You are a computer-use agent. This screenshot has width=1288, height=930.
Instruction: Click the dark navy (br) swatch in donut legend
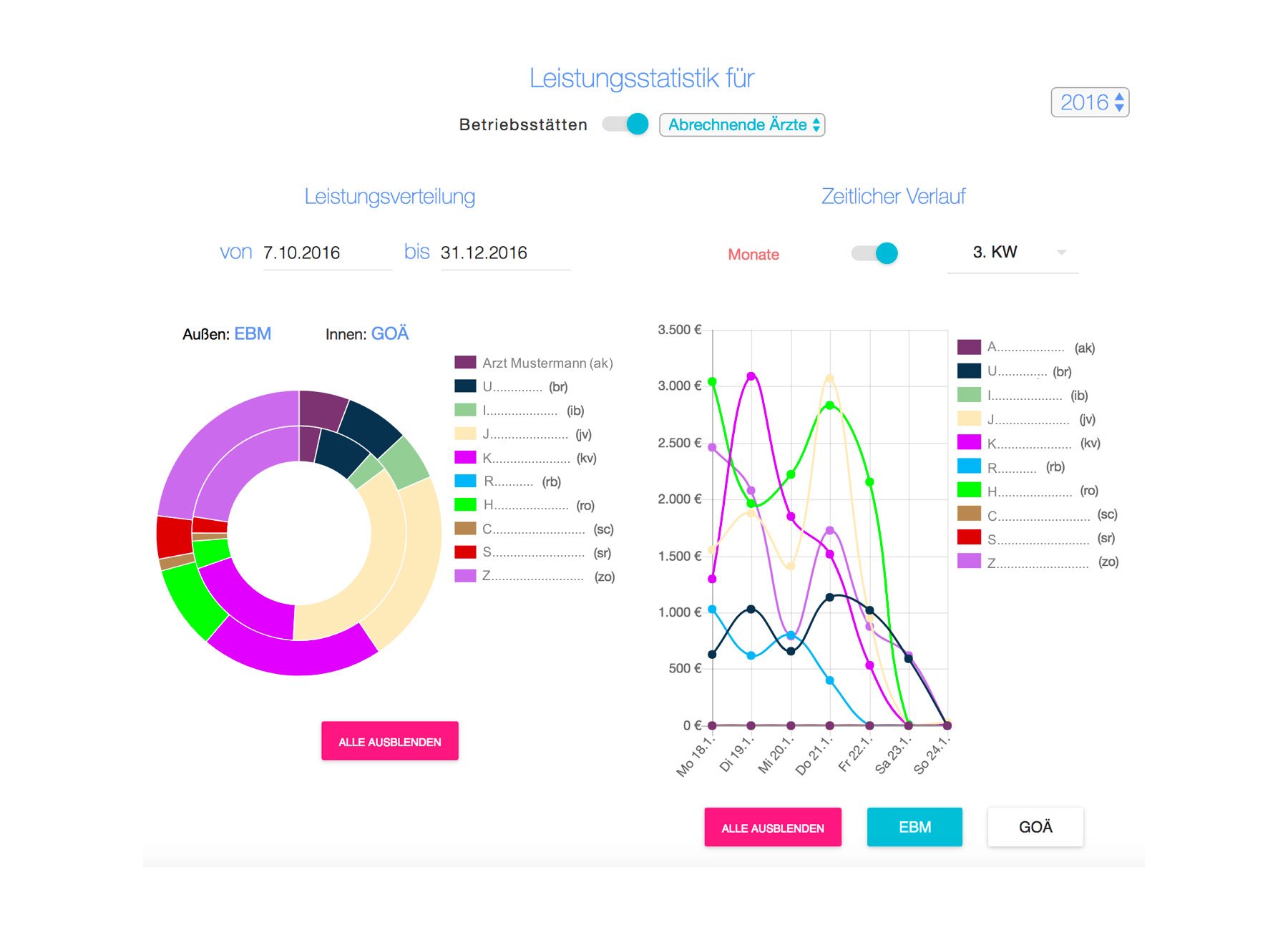[x=465, y=386]
